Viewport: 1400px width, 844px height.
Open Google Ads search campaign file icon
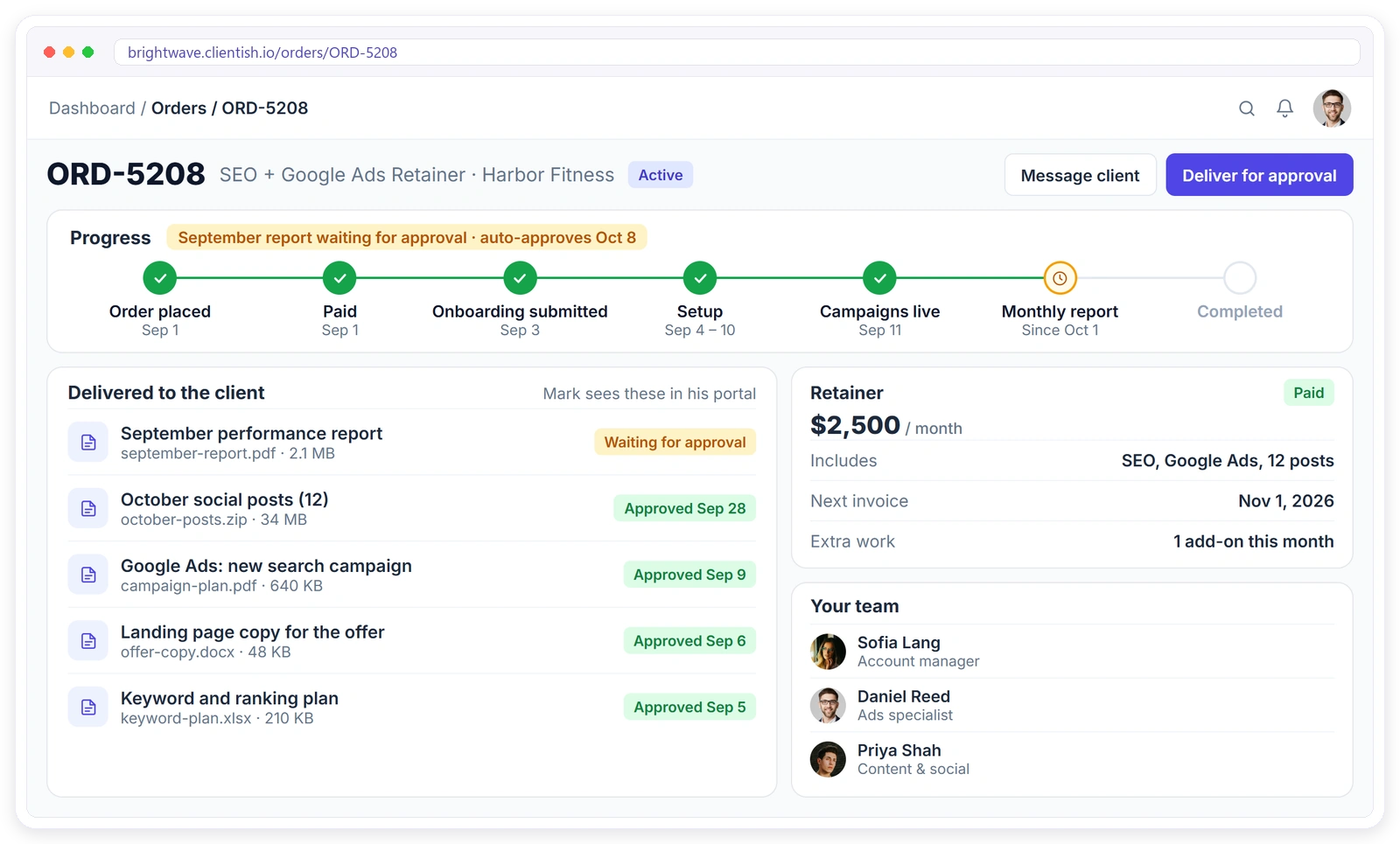pyautogui.click(x=88, y=575)
